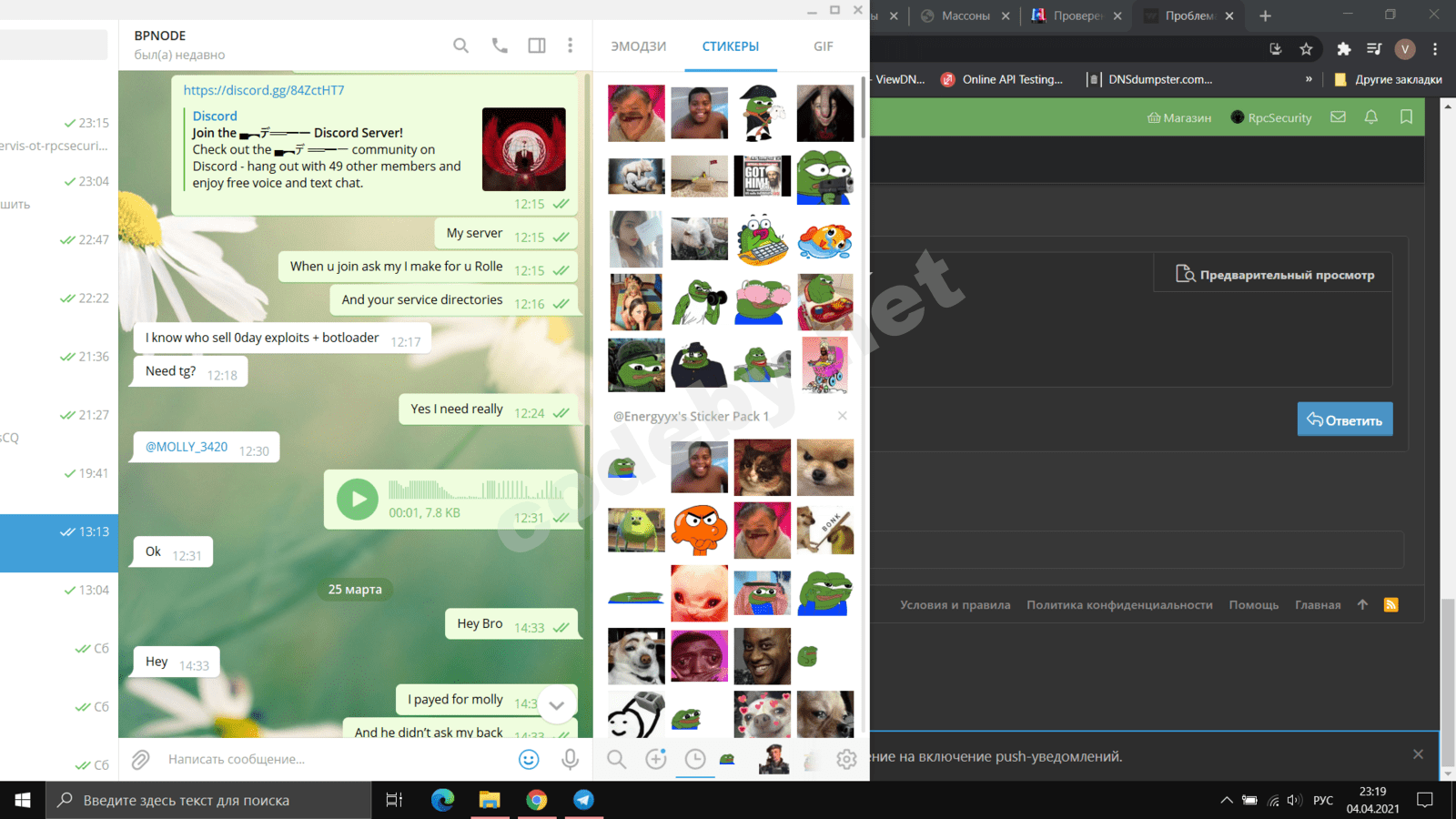Switch to the ЭМОДЗИ tab
Screen dimensions: 1456x819
click(x=638, y=46)
